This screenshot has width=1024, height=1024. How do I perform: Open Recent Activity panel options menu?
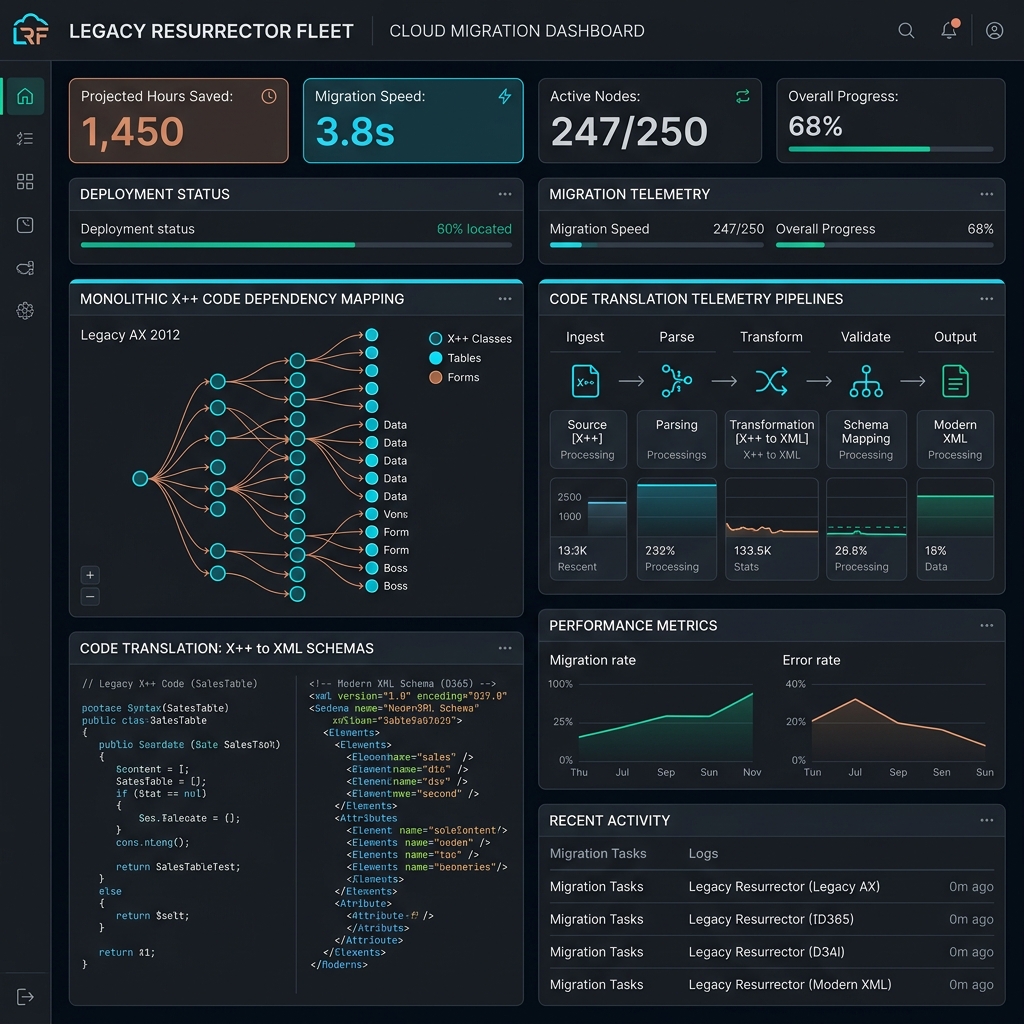coord(986,820)
